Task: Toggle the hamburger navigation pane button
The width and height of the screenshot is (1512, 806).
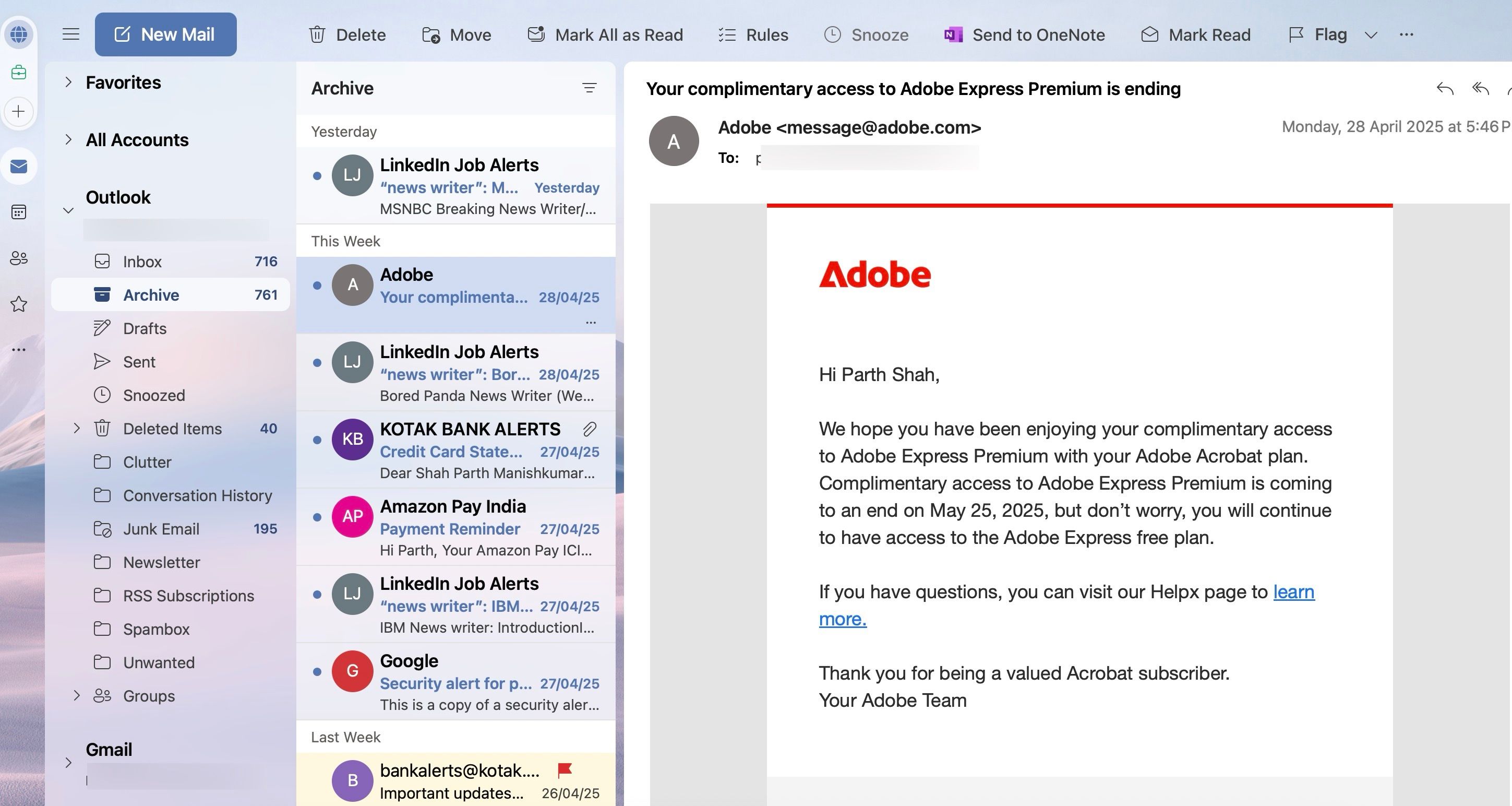Action: pos(71,34)
